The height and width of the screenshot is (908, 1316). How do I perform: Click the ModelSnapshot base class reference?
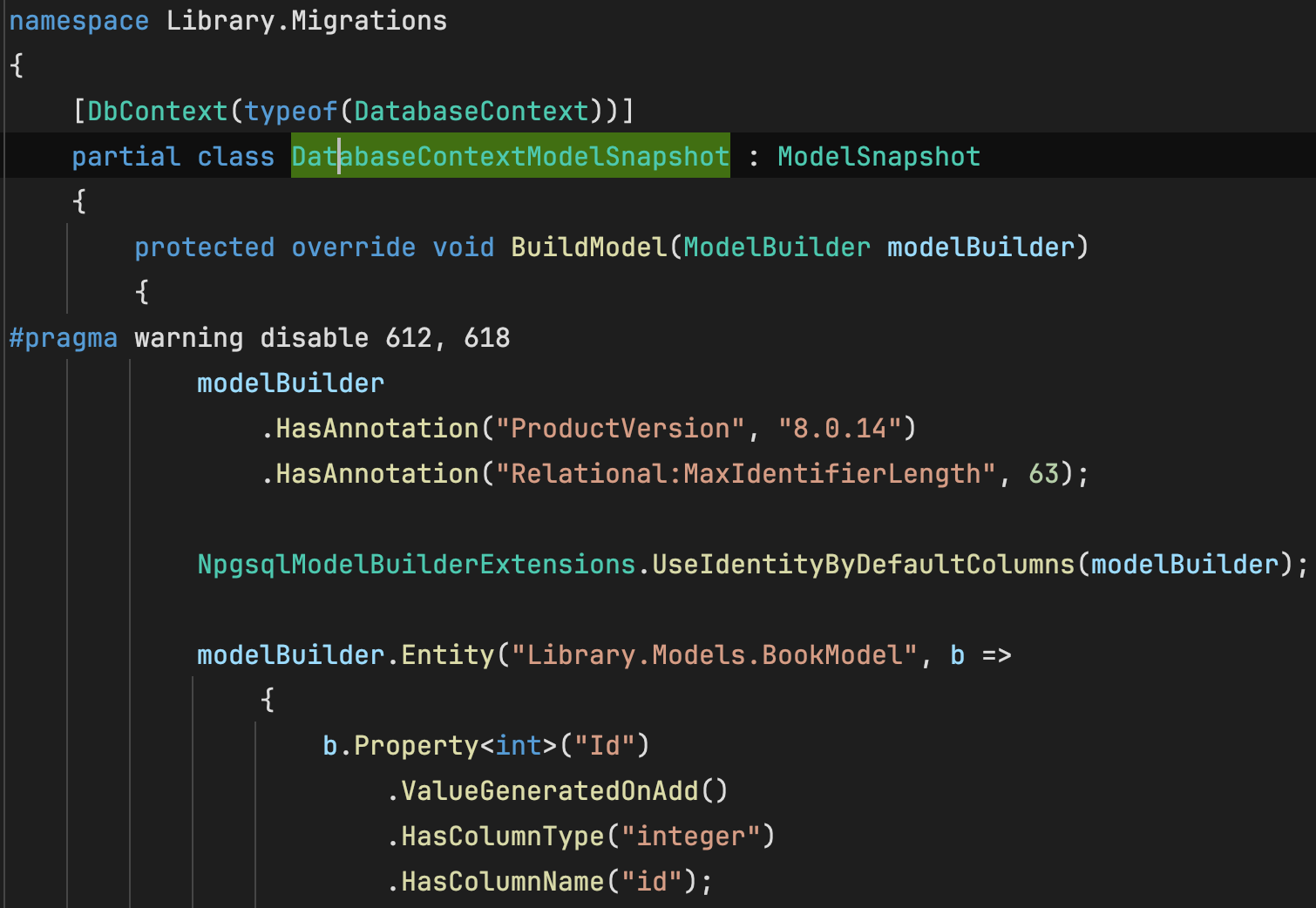pos(878,157)
